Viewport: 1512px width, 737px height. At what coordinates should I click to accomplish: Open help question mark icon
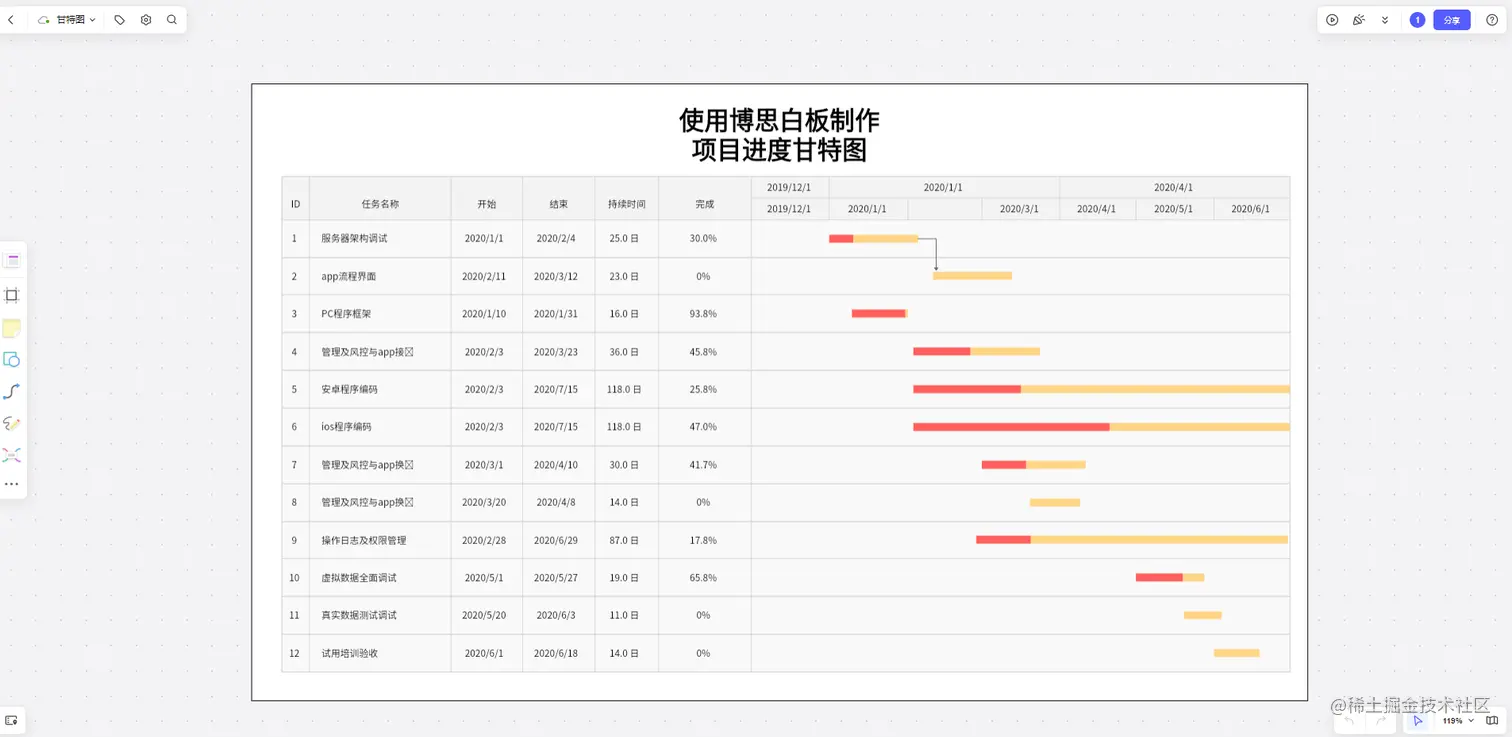click(x=1492, y=20)
